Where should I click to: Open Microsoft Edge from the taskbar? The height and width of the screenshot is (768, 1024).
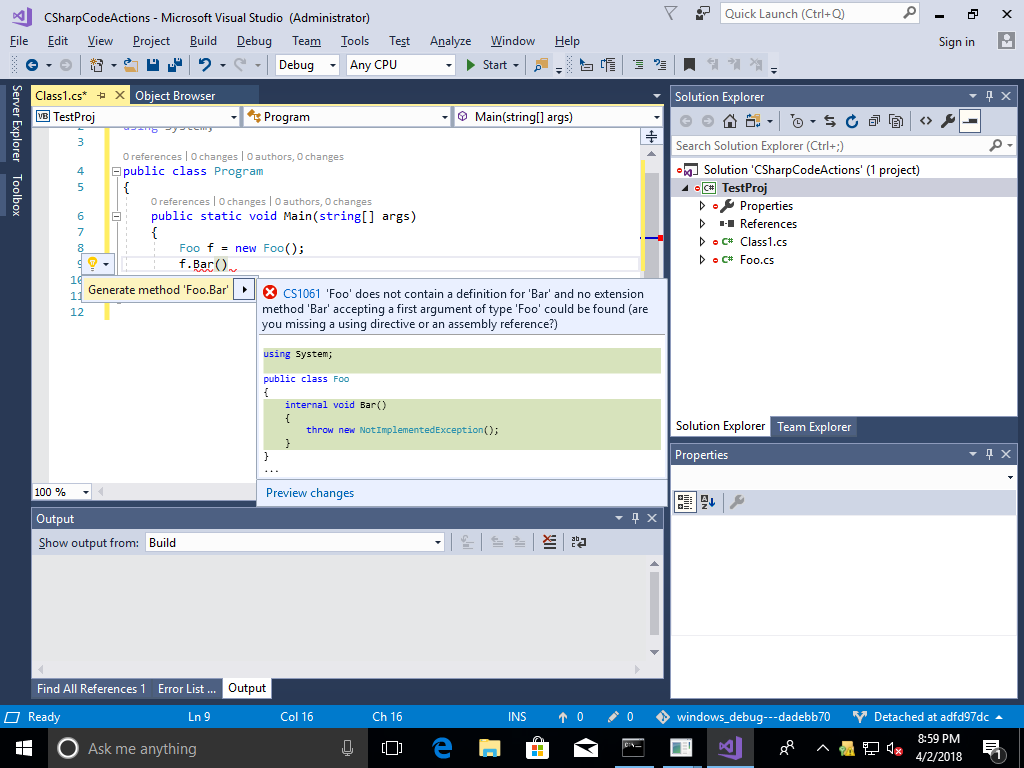click(x=442, y=748)
